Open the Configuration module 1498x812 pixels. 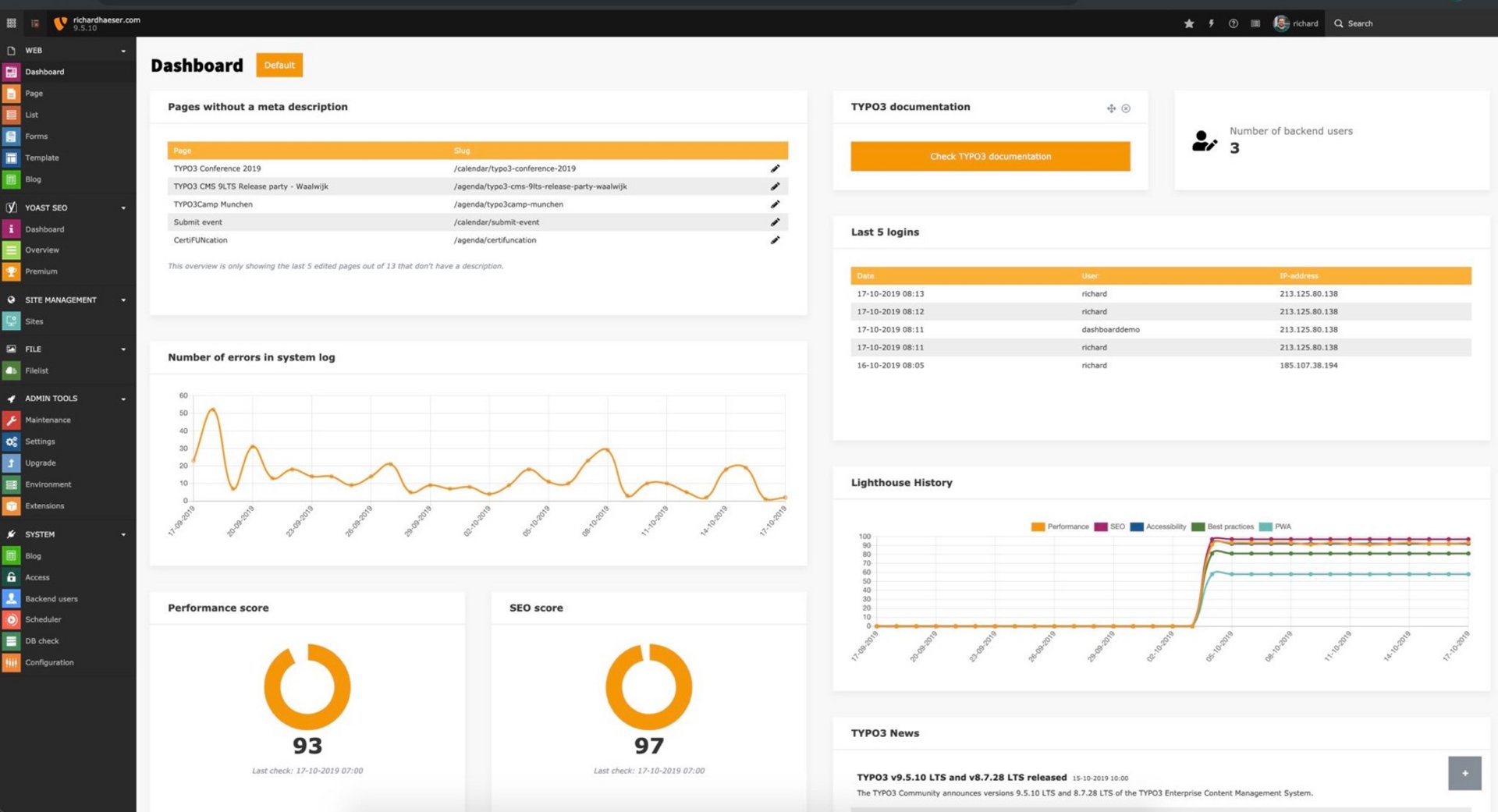68,662
